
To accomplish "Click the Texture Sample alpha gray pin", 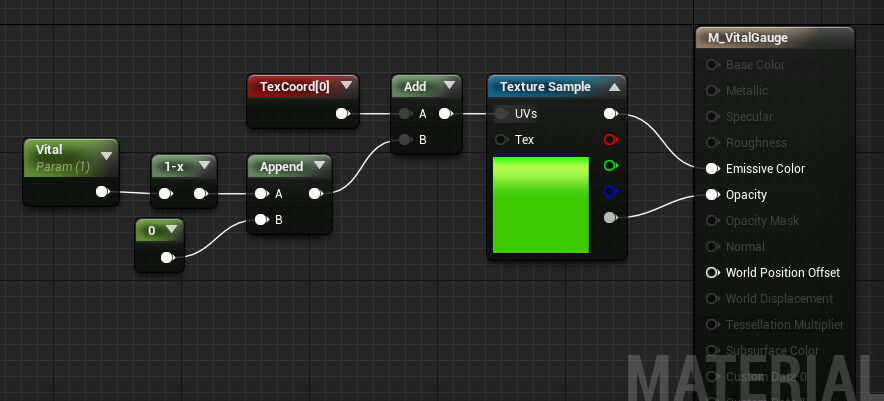I will (x=611, y=218).
